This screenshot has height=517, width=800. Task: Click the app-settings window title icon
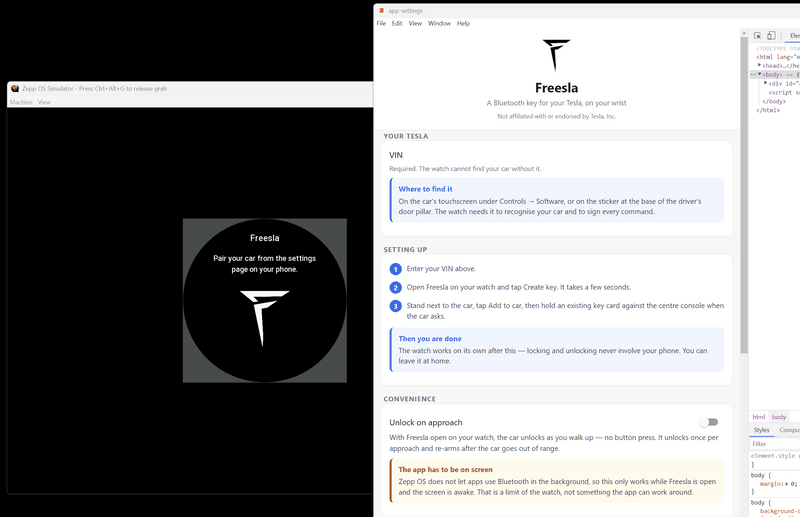pyautogui.click(x=381, y=10)
